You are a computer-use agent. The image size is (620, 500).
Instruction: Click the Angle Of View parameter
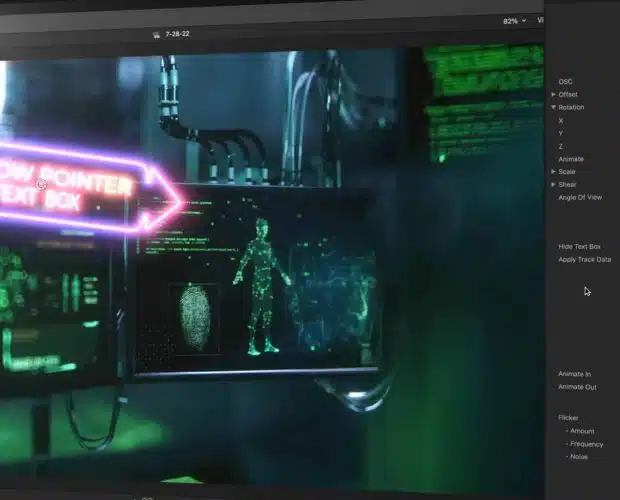(x=580, y=197)
